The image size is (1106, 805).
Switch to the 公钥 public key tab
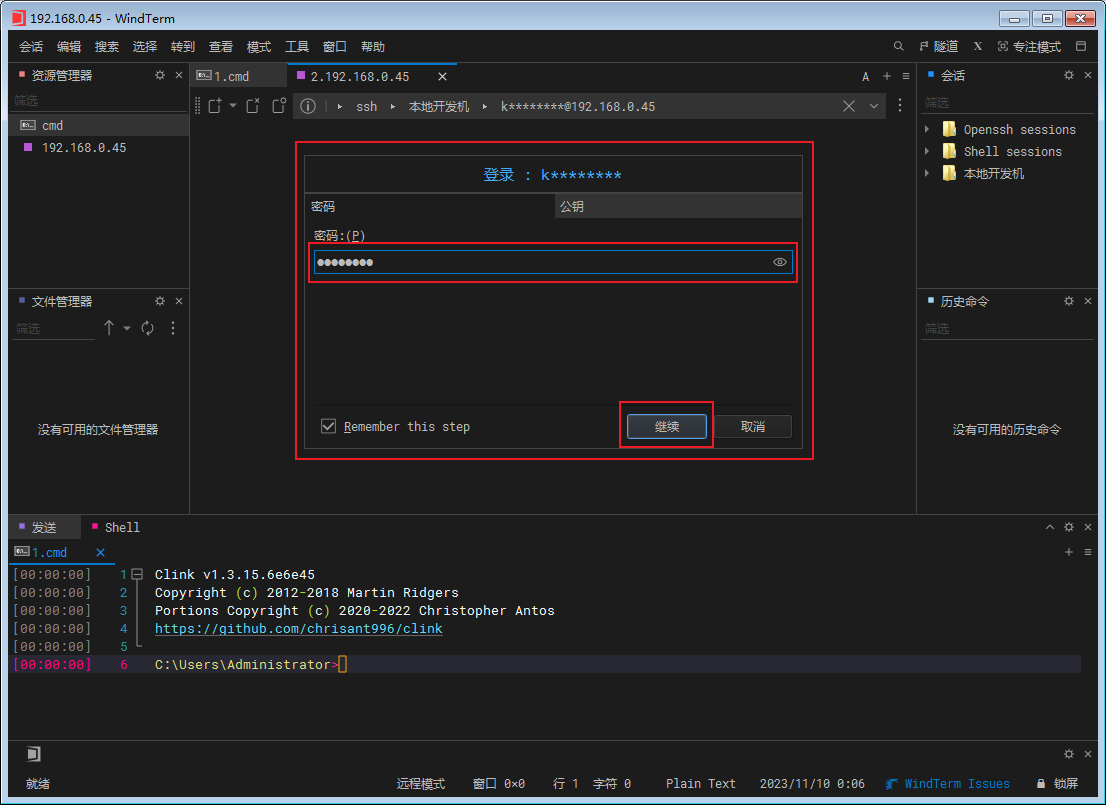572,206
